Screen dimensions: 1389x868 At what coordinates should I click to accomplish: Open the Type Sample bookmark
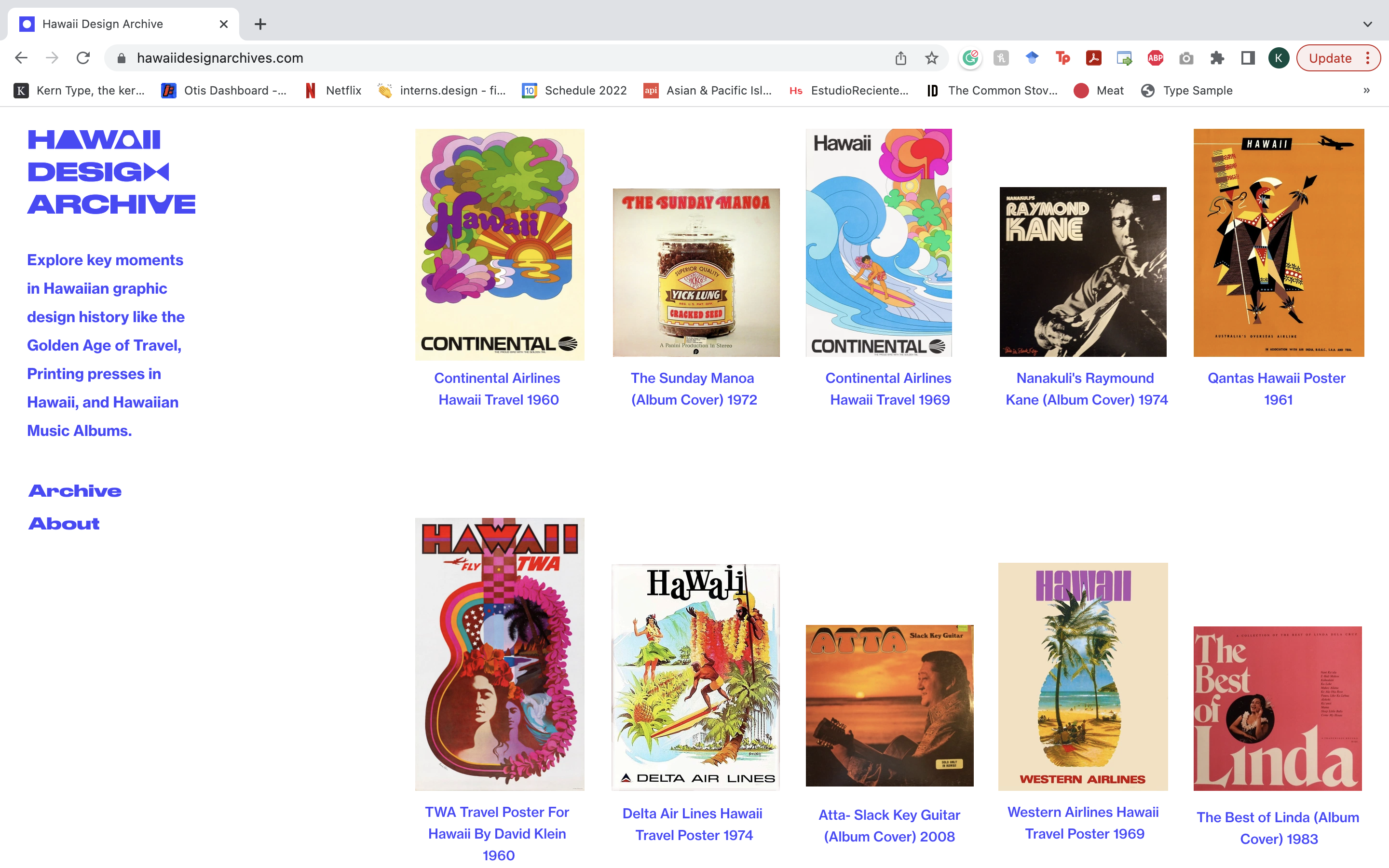point(1187,90)
